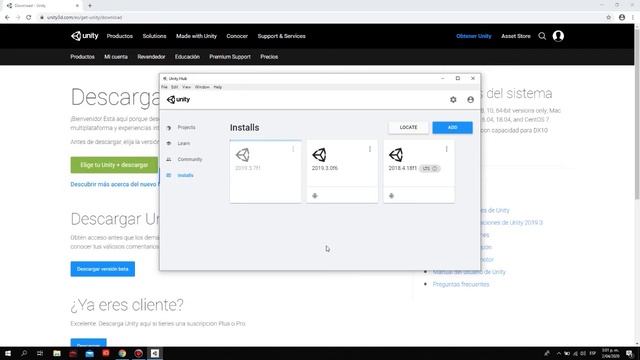Click Unity cube icon on 2019.3.7f1 card
640x360 pixels.
tap(242, 155)
